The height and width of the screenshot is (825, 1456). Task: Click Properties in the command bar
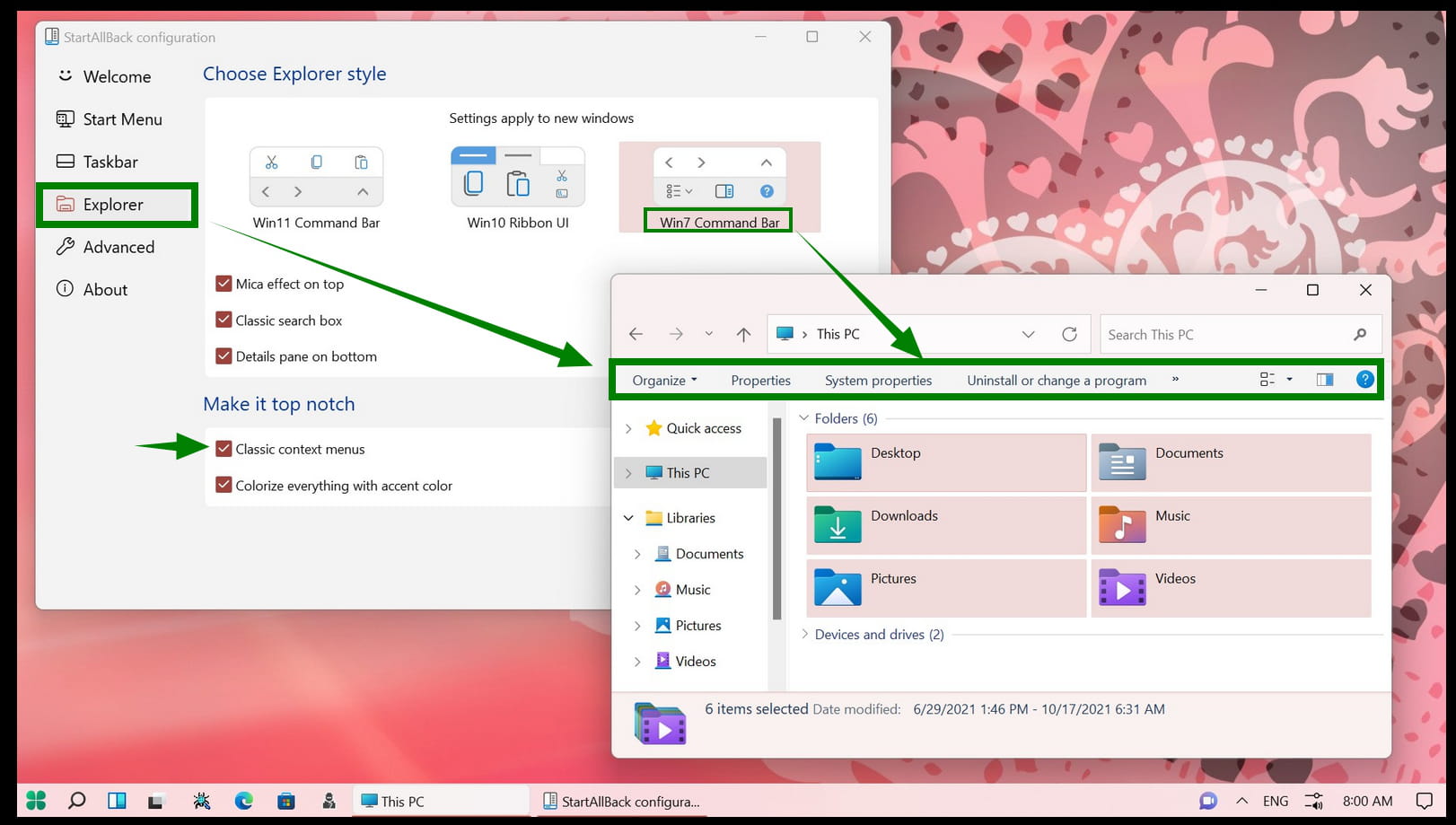click(760, 381)
